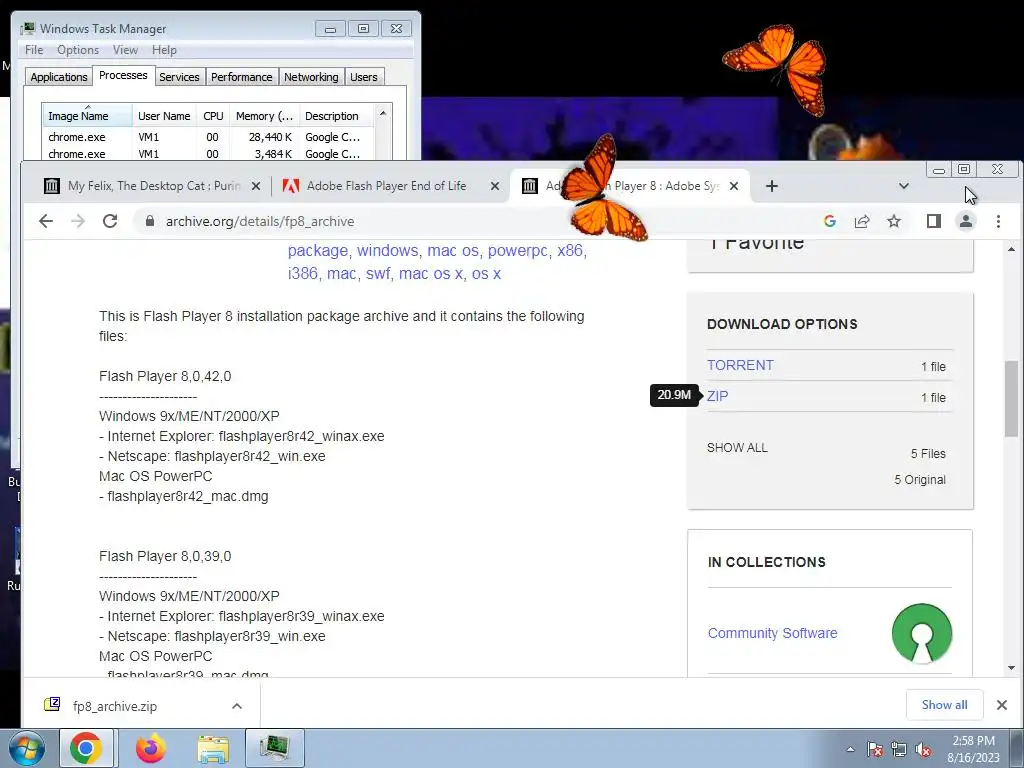1024x768 pixels.
Task: Switch to My Felix, The Desktop Cat tab
Action: [153, 186]
